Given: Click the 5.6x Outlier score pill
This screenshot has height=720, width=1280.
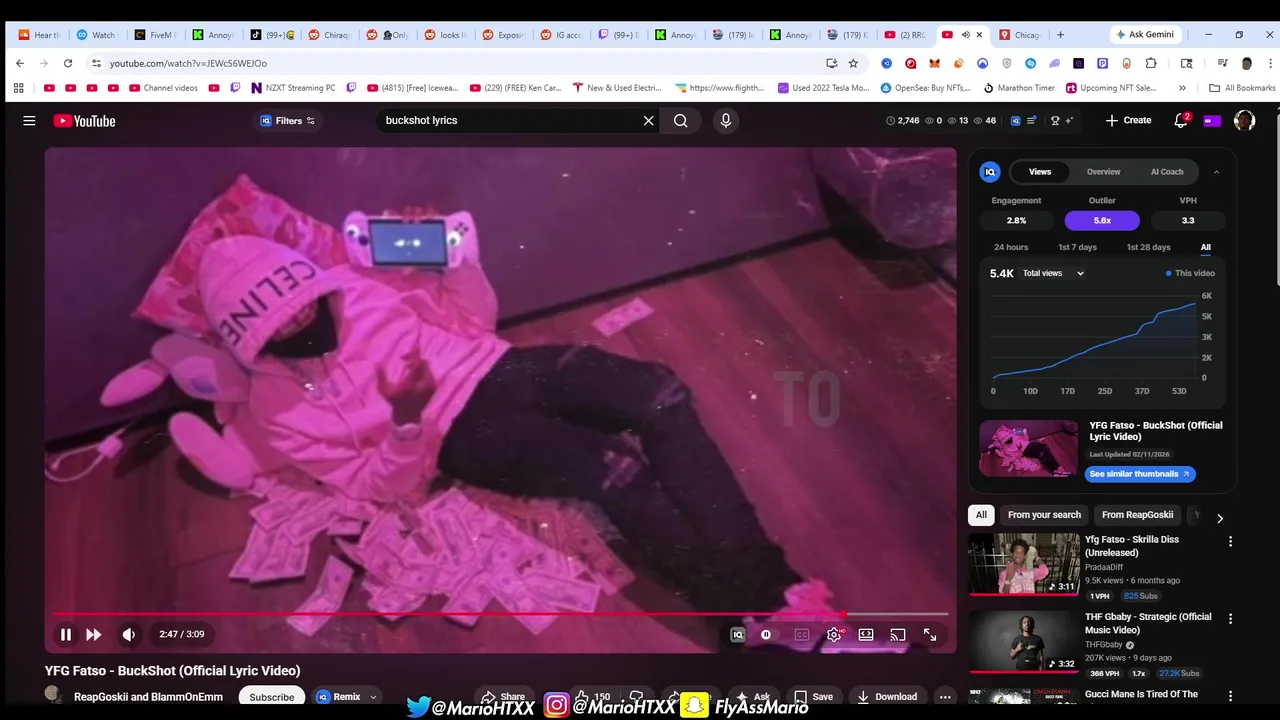Looking at the screenshot, I should pos(1102,221).
